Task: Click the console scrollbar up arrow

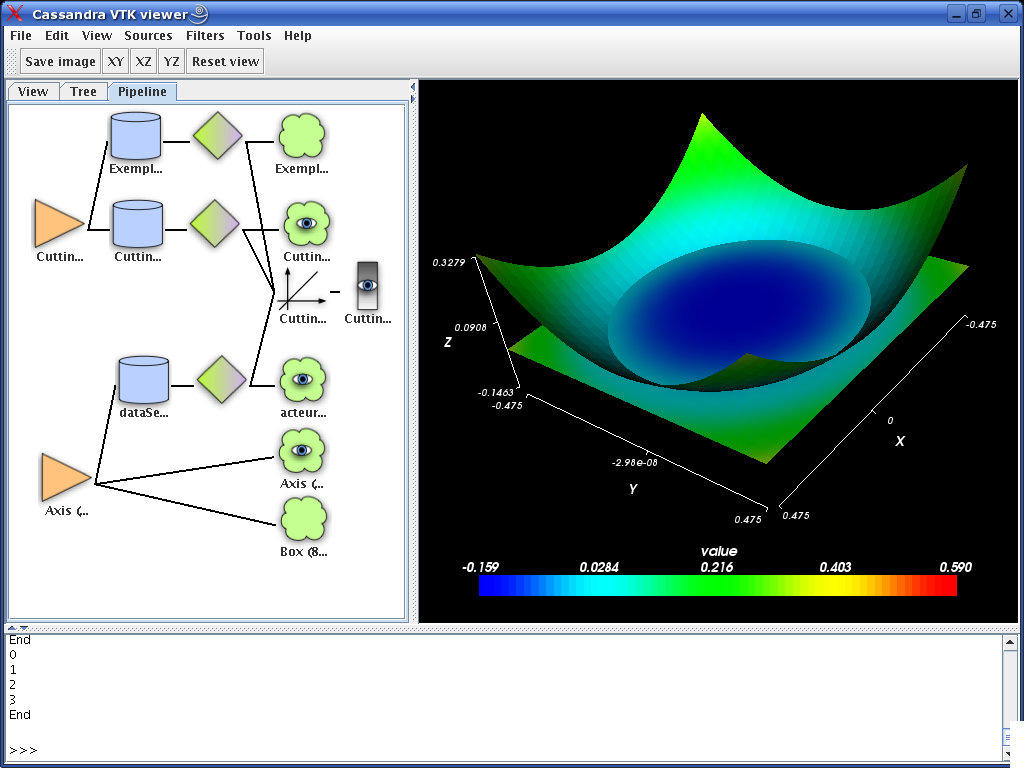Action: click(x=1009, y=644)
